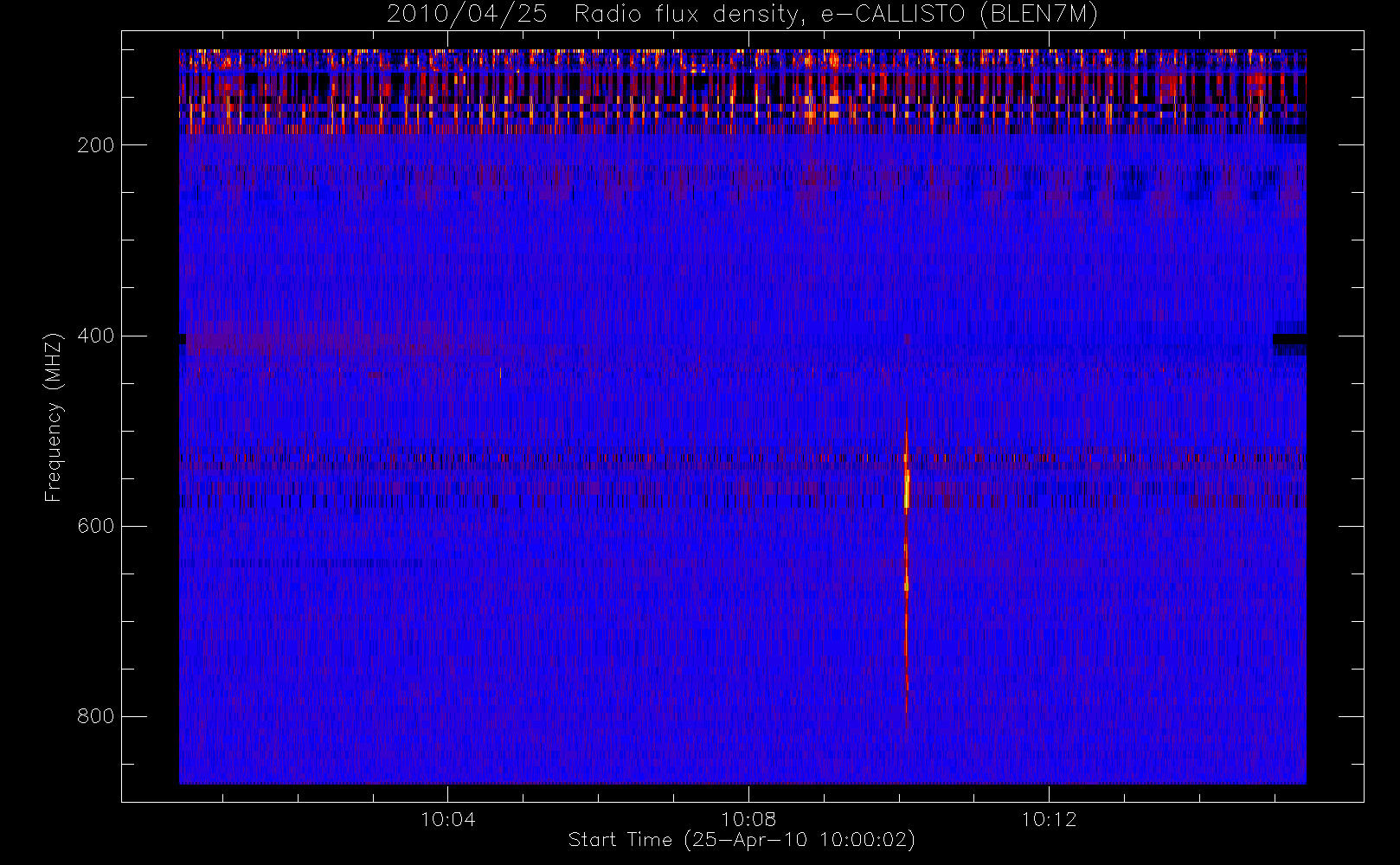Click the '600' frequency tick label

[95, 526]
